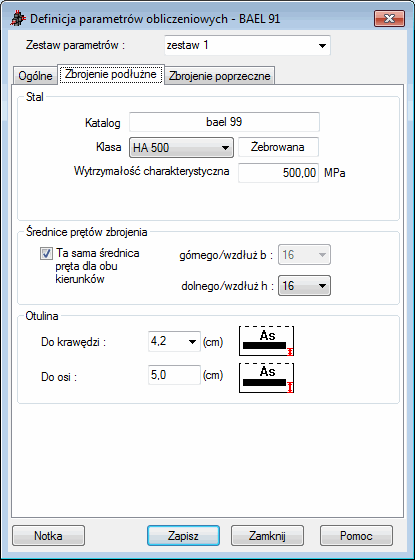This screenshot has width=415, height=560.
Task: Click the edge cover diagram icon
Action: [x=266, y=341]
